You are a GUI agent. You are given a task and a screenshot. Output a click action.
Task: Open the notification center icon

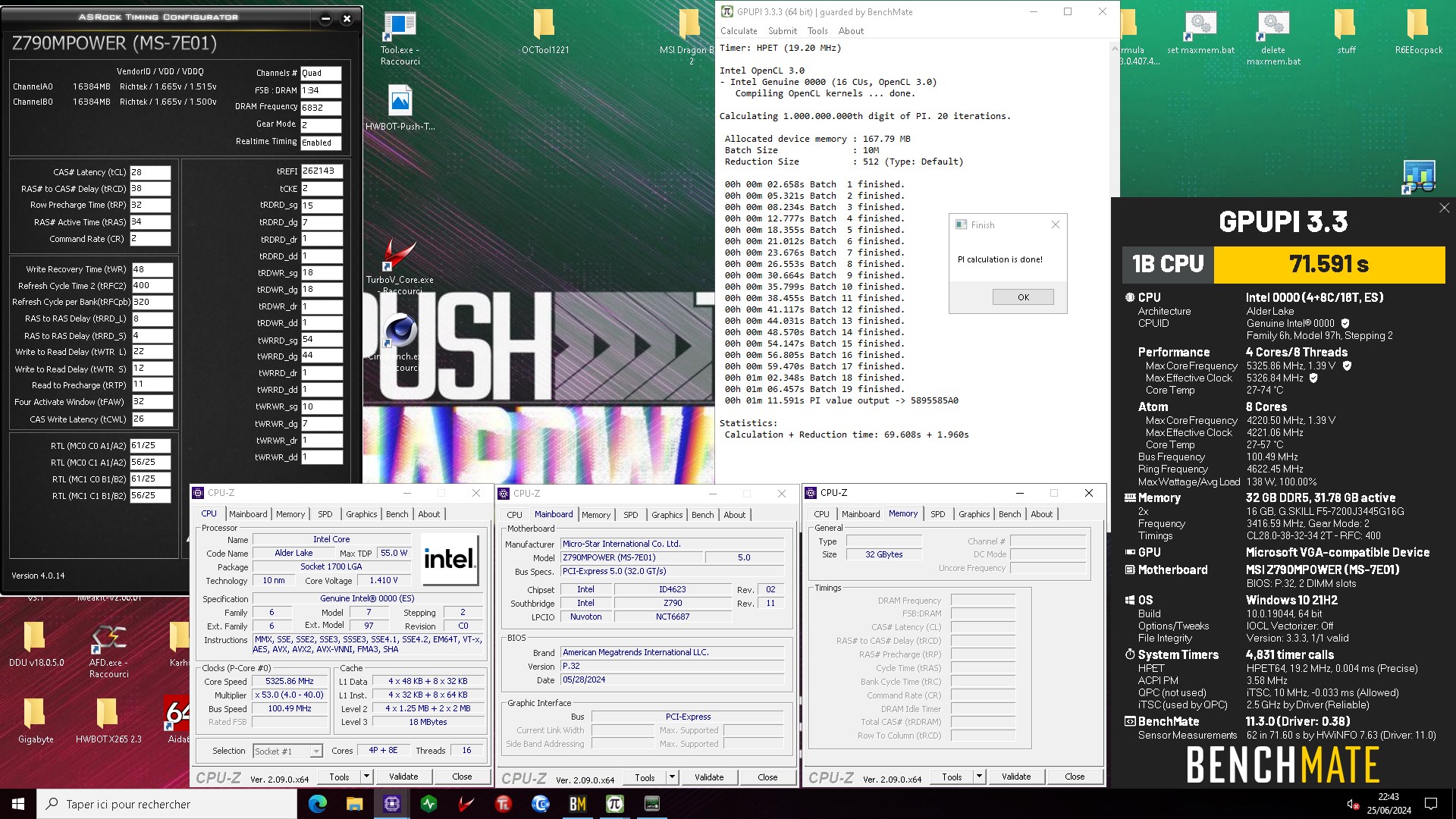click(1431, 804)
